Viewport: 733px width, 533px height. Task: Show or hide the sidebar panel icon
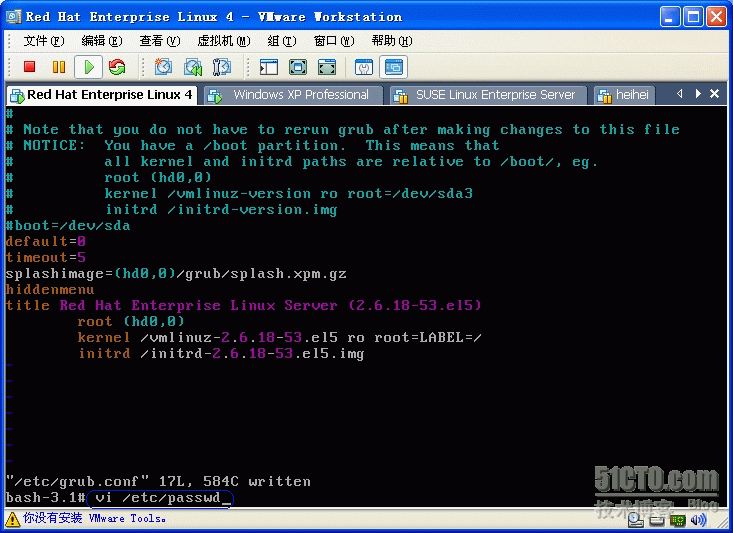click(x=269, y=67)
